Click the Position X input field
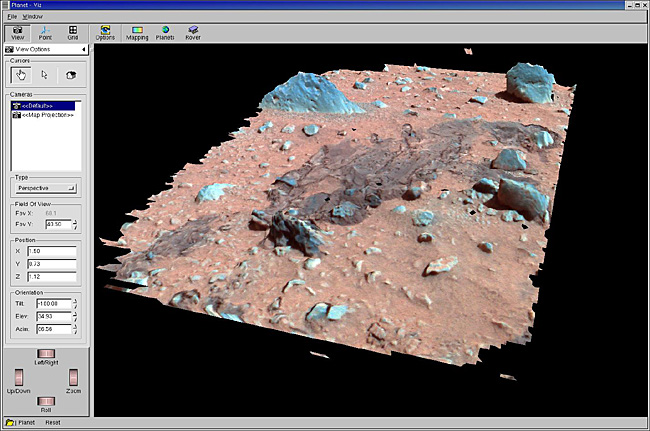This screenshot has height=431, width=650. (53, 250)
